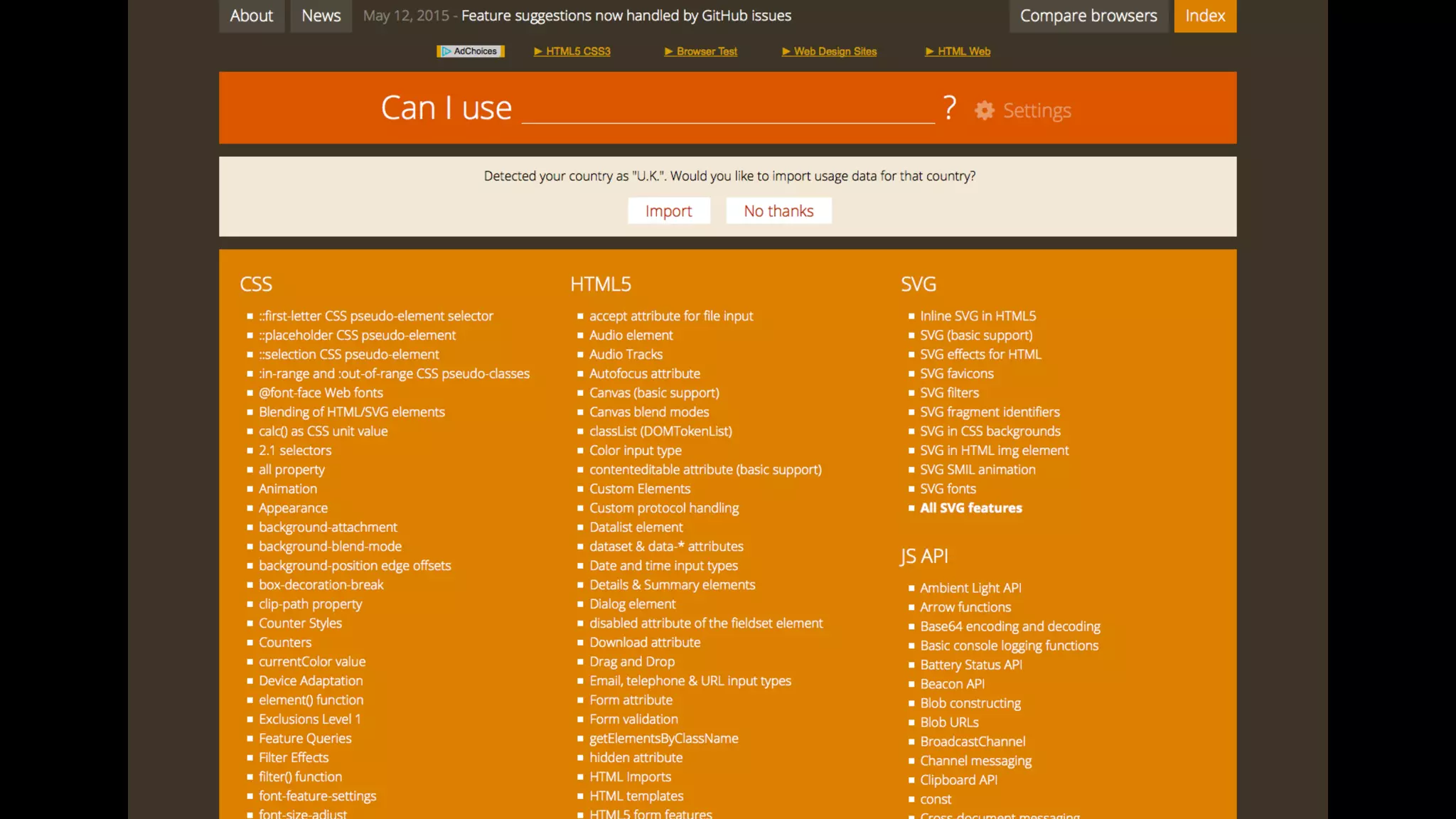Open the Settings text link
The width and height of the screenshot is (1456, 819).
1037,110
